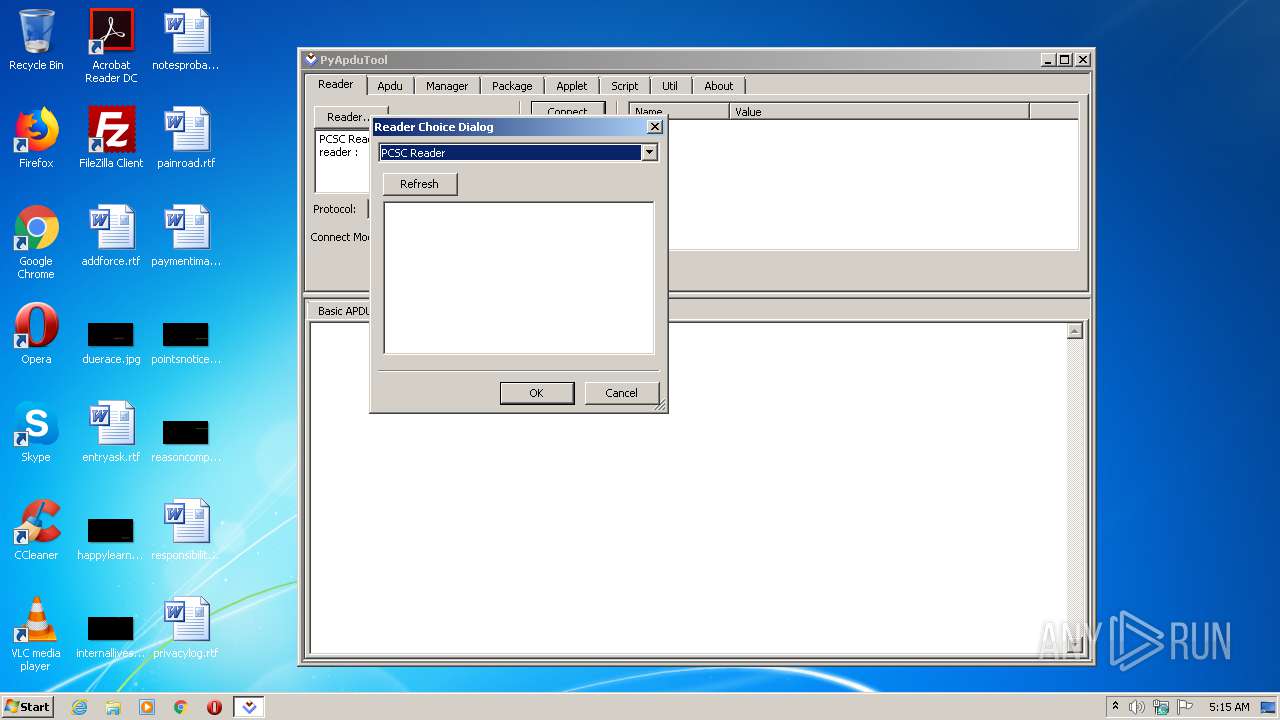
Task: Close the Reader Choice Dialog
Action: point(655,127)
